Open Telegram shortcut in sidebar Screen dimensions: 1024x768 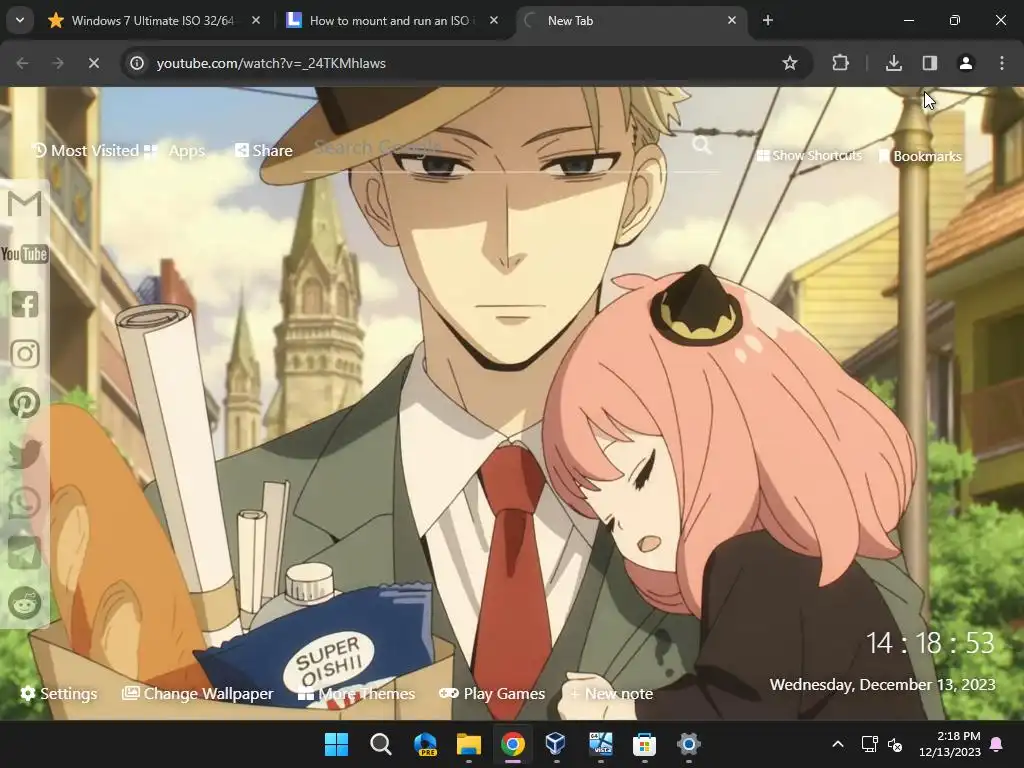coord(25,553)
